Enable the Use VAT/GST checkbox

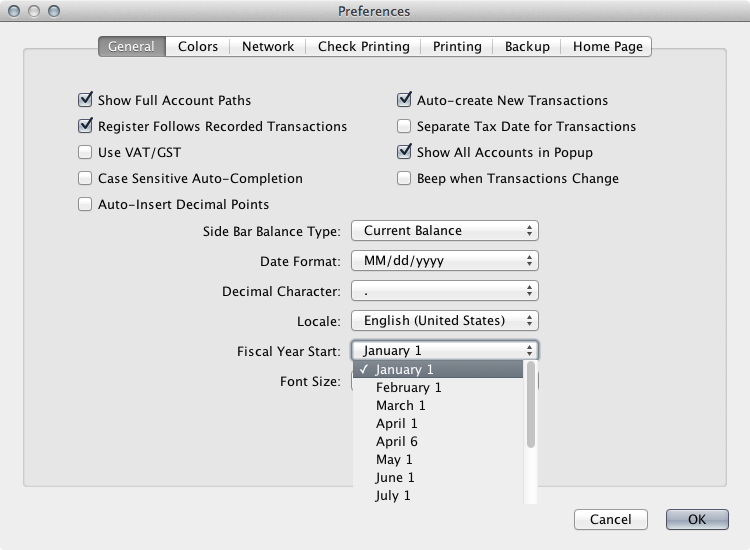point(85,153)
